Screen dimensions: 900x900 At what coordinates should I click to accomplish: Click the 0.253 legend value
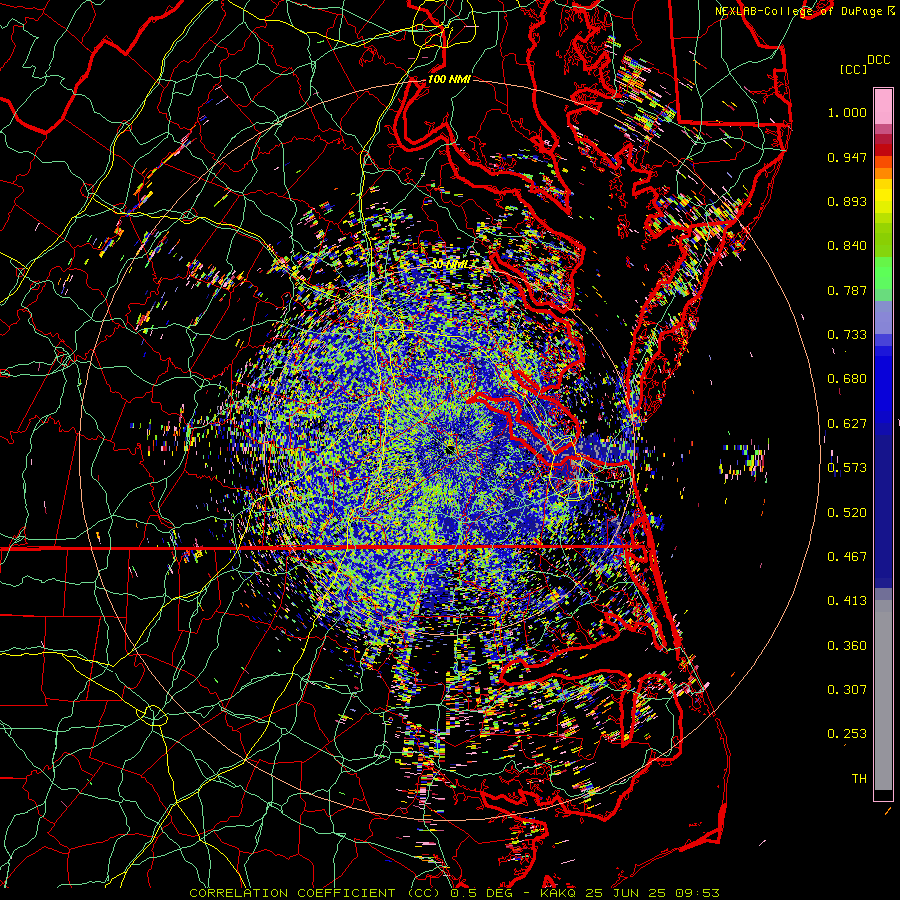pos(847,734)
